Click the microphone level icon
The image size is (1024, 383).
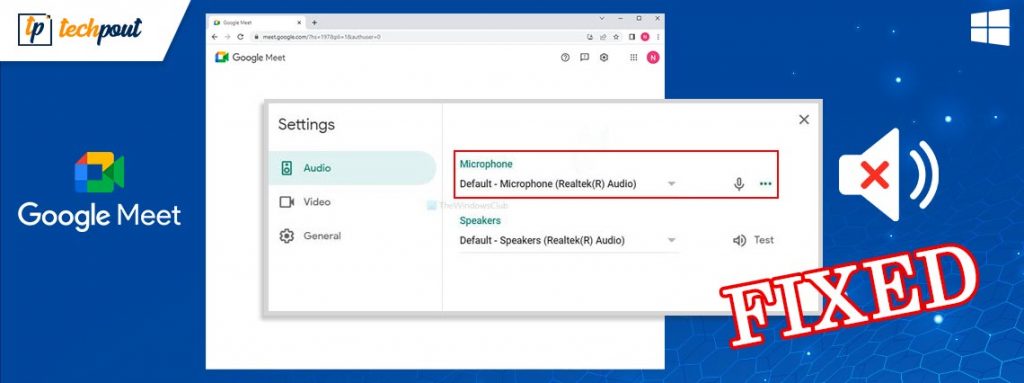[739, 184]
